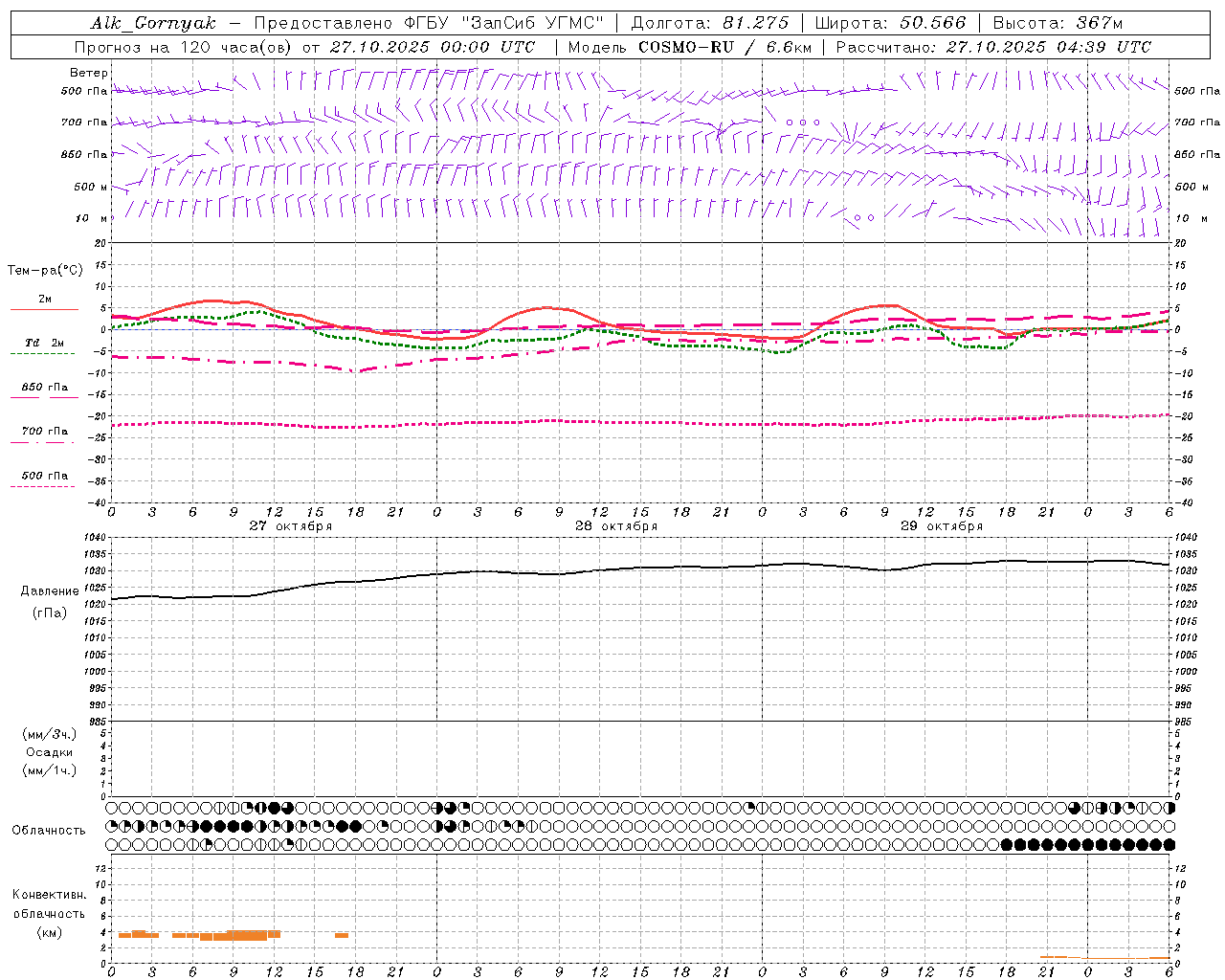1225x980 pixels.
Task: Click the solid red line sample under "2м"
Action: [x=44, y=309]
